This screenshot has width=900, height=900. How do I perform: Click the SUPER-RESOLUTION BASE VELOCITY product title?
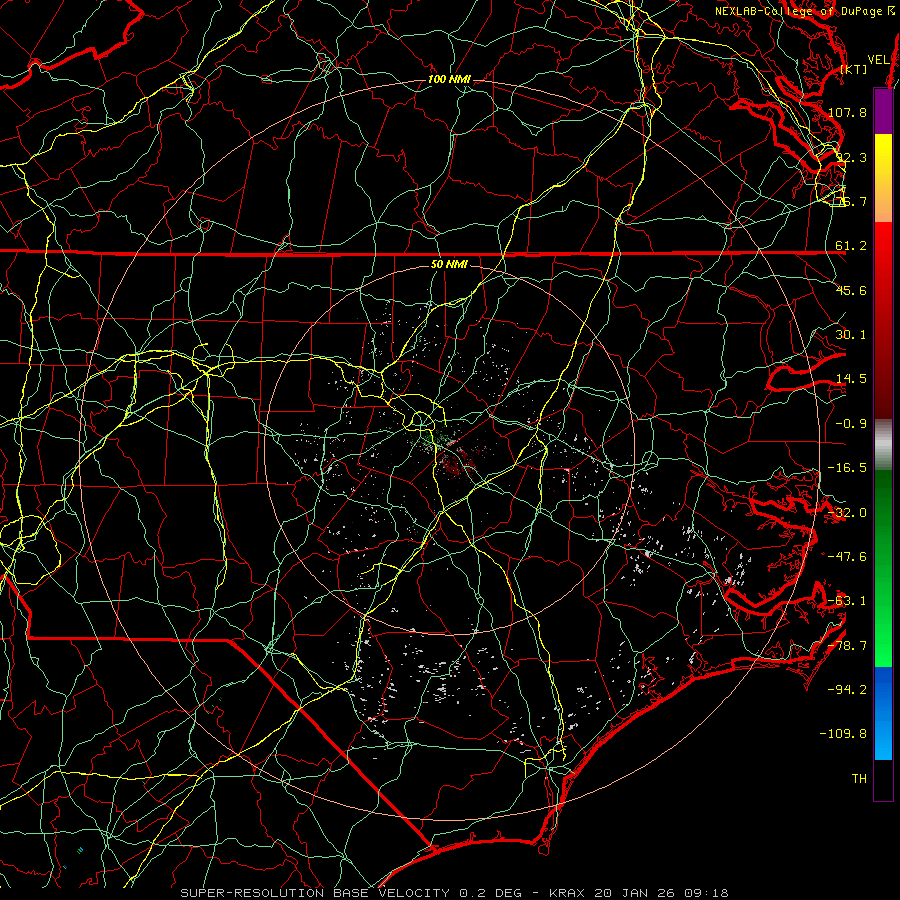coord(315,893)
